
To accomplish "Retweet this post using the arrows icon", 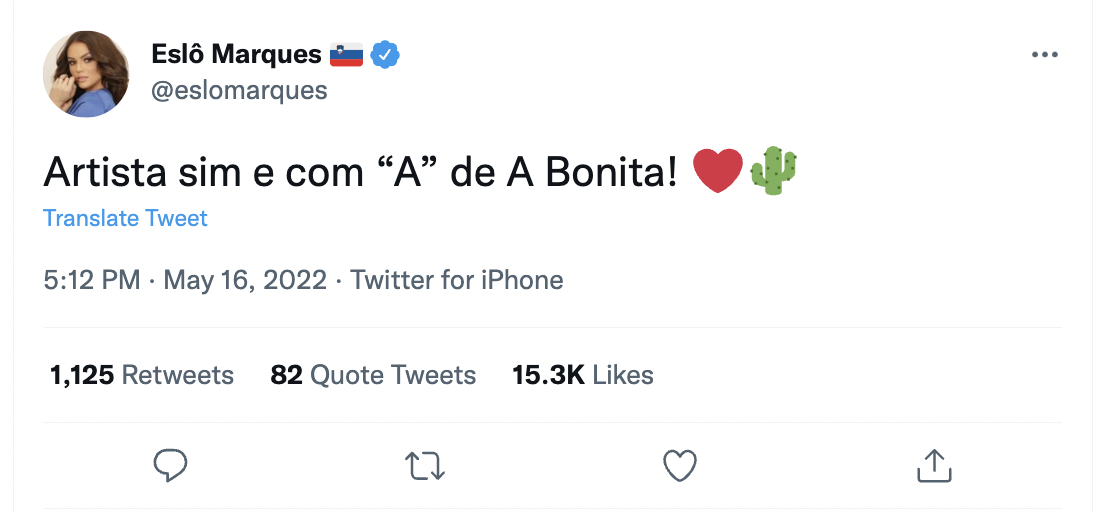I will tap(426, 465).
